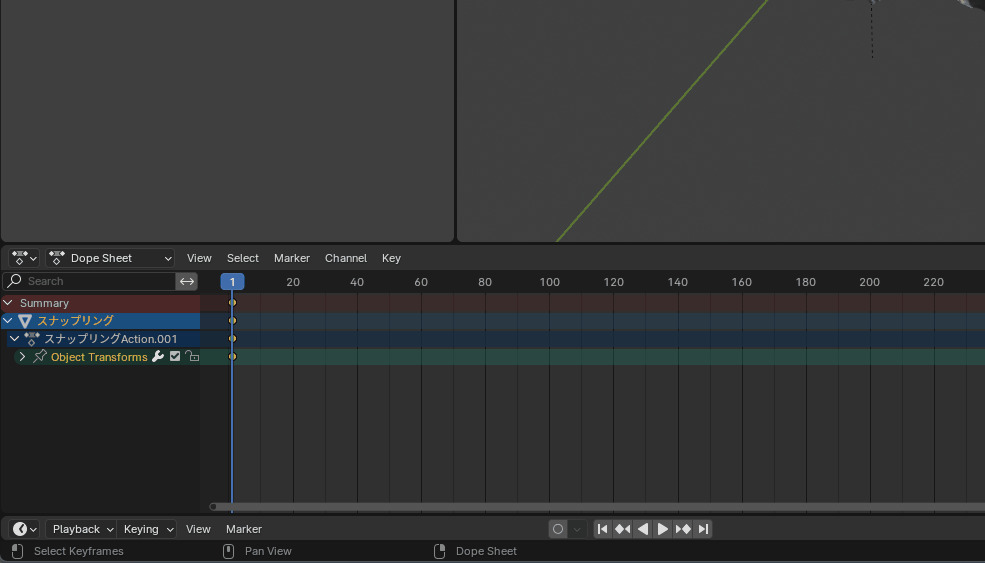The width and height of the screenshot is (985, 563).
Task: Select the Object Transforms label
Action: (x=99, y=357)
